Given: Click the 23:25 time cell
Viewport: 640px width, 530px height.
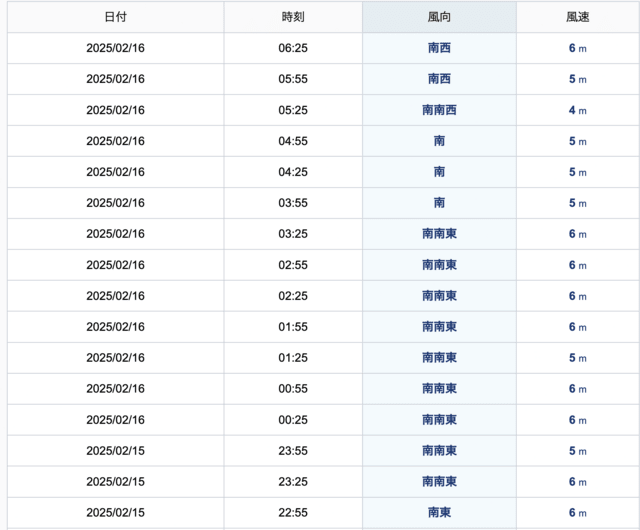Looking at the screenshot, I should tap(293, 482).
